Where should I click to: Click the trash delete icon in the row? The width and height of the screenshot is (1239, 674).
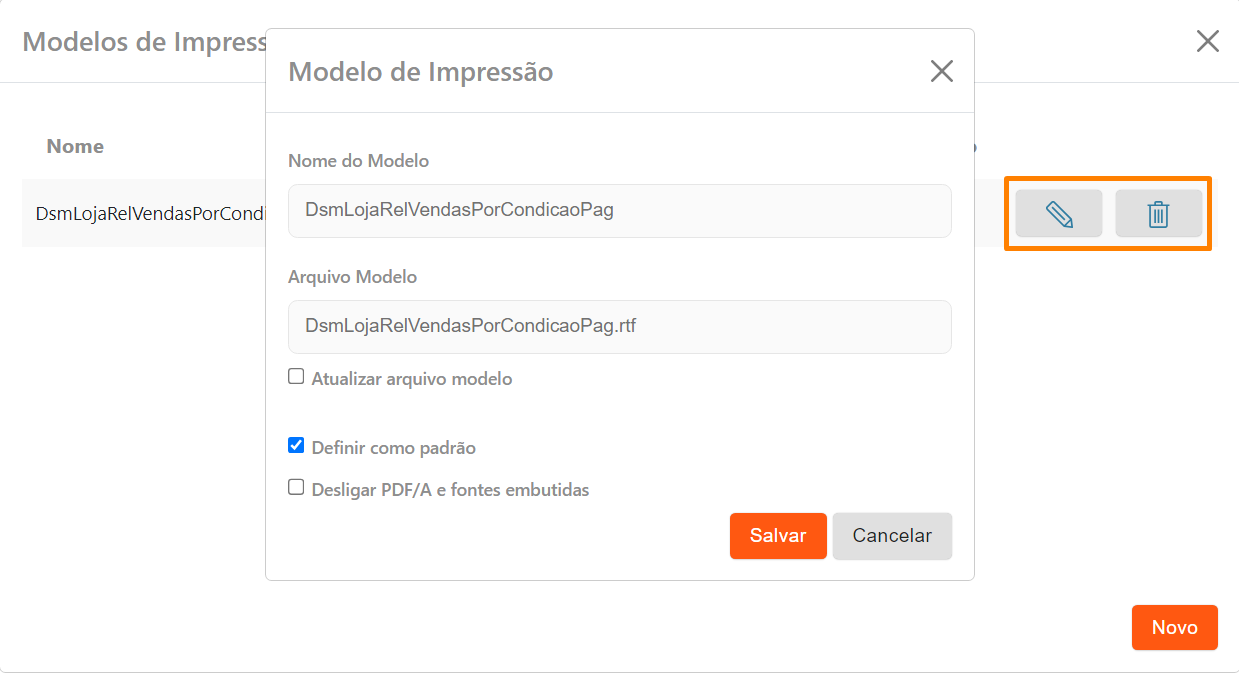pos(1158,214)
